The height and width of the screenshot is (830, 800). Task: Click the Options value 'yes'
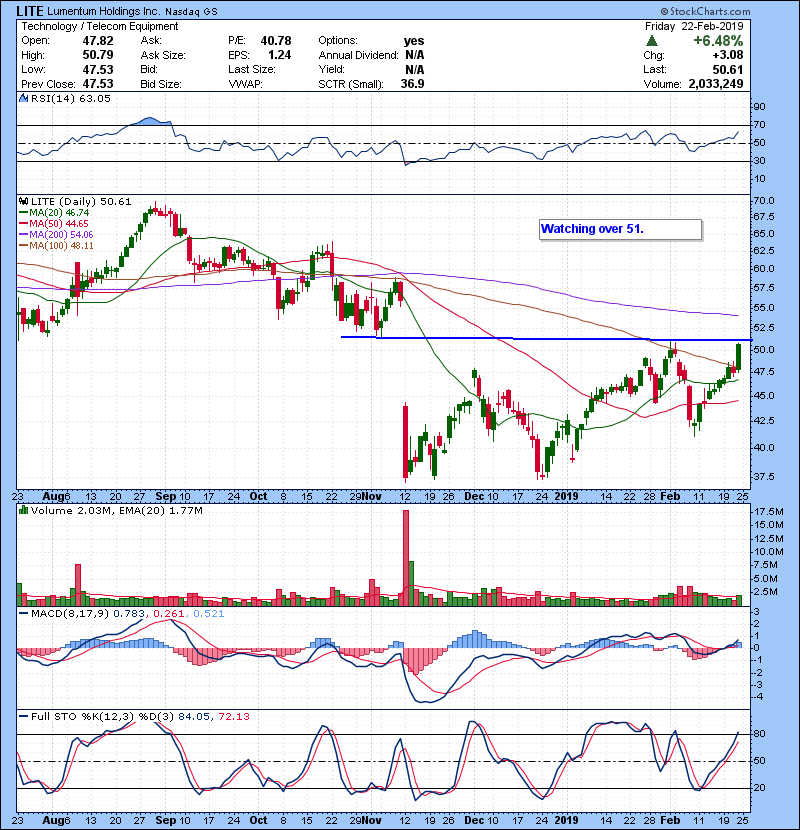point(414,41)
